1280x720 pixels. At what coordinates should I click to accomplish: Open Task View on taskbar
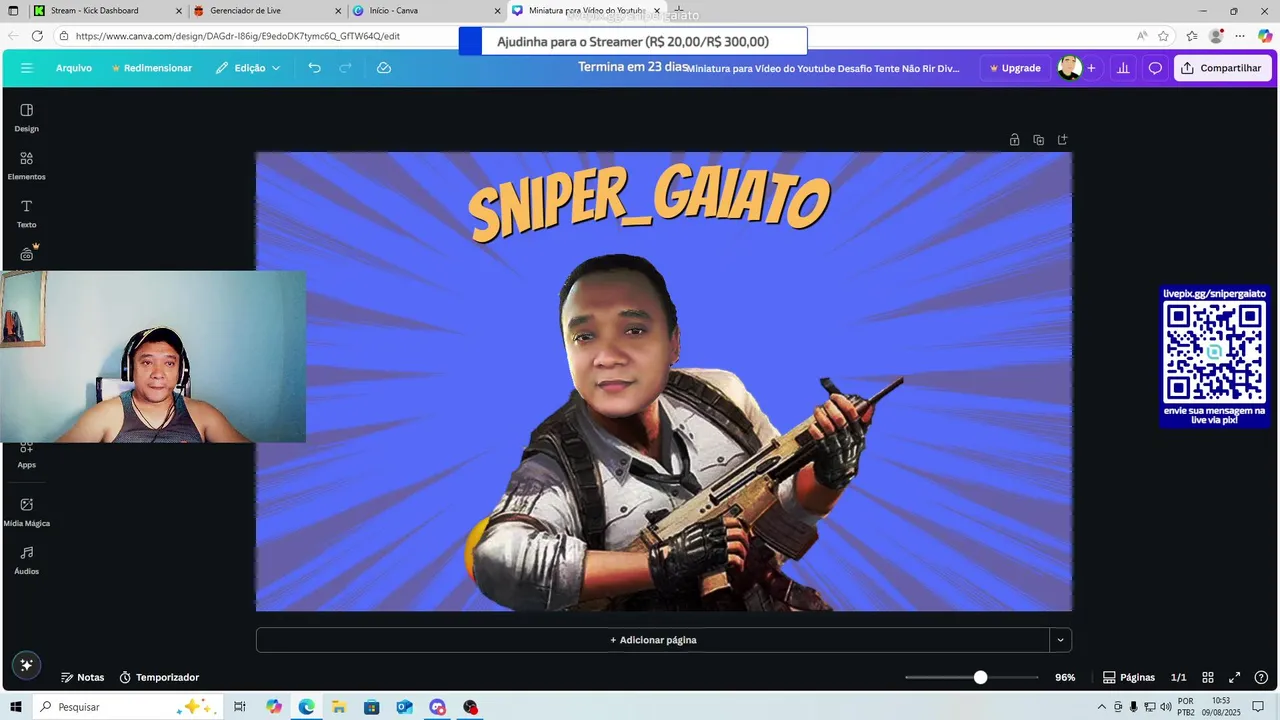pos(240,707)
